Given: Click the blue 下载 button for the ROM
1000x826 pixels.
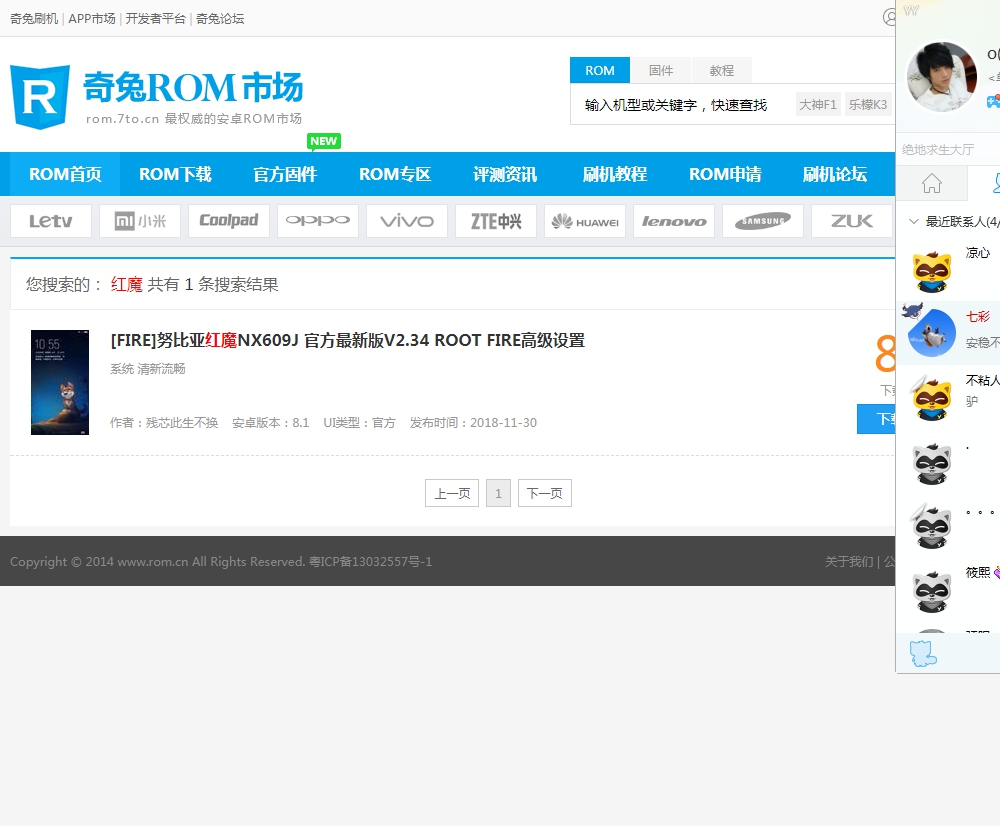Looking at the screenshot, I should pyautogui.click(x=876, y=419).
